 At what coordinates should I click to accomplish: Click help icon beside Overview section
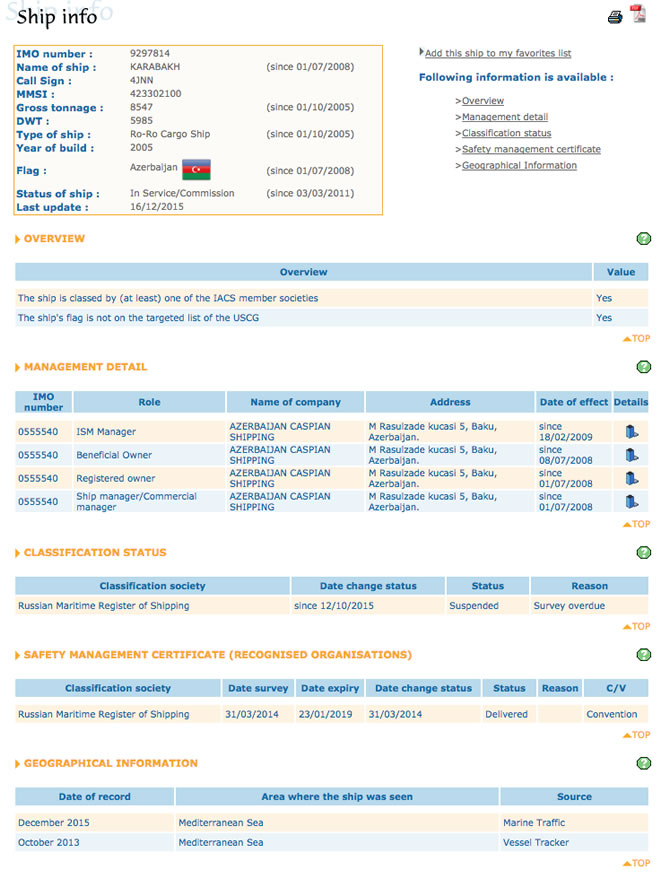click(643, 239)
